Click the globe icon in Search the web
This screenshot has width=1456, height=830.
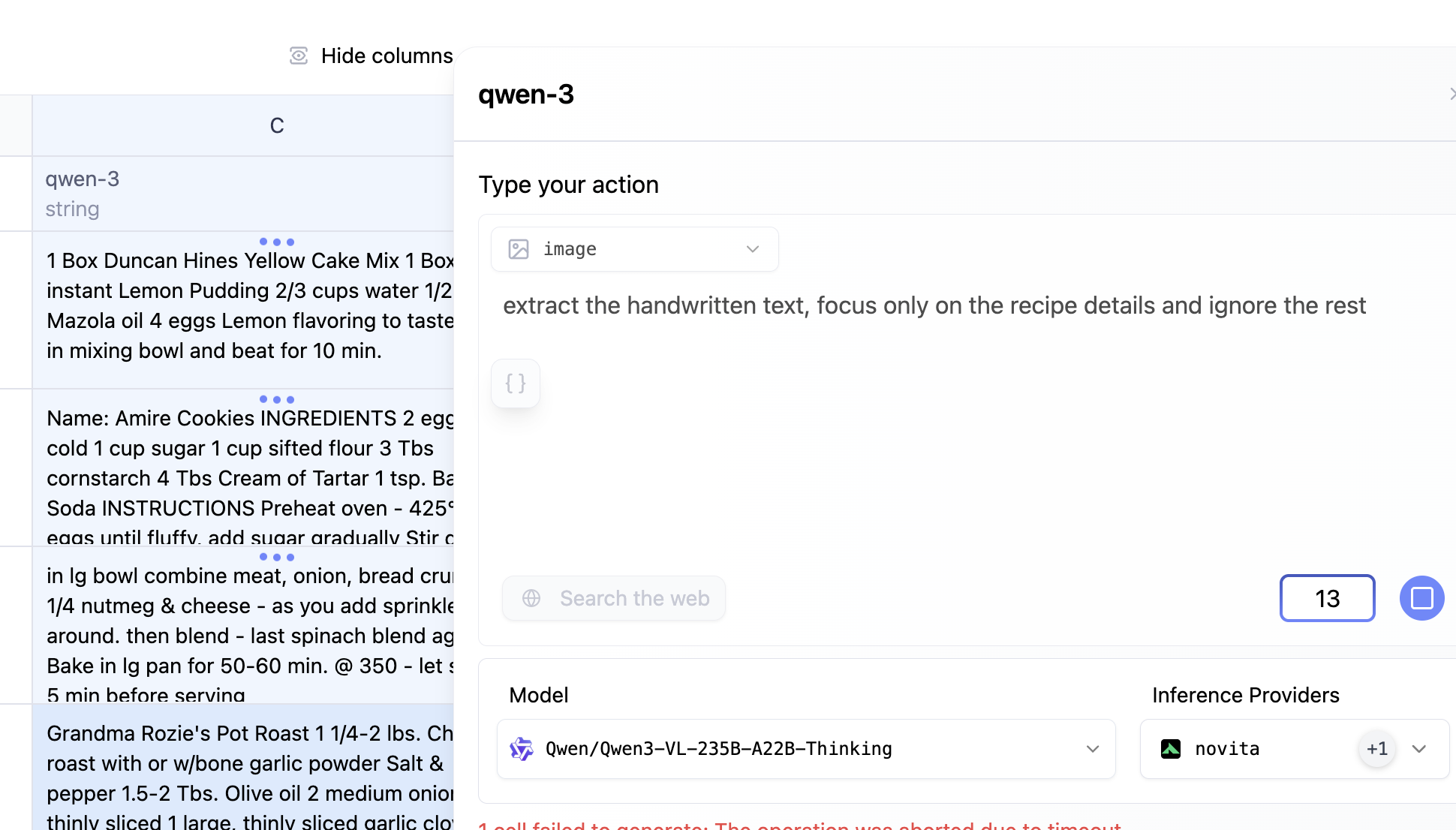click(x=531, y=598)
